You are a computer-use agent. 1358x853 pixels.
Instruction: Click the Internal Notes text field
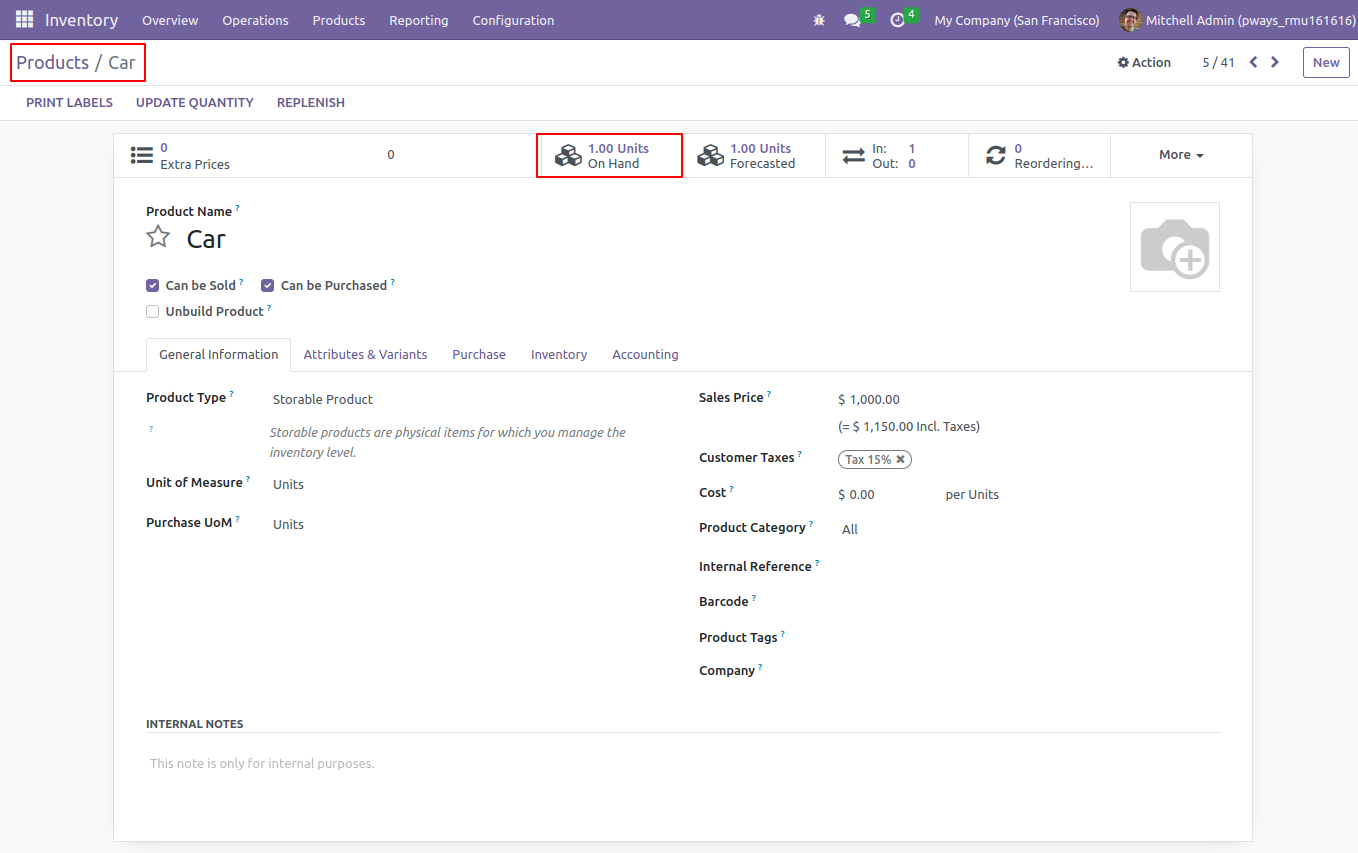(x=682, y=764)
